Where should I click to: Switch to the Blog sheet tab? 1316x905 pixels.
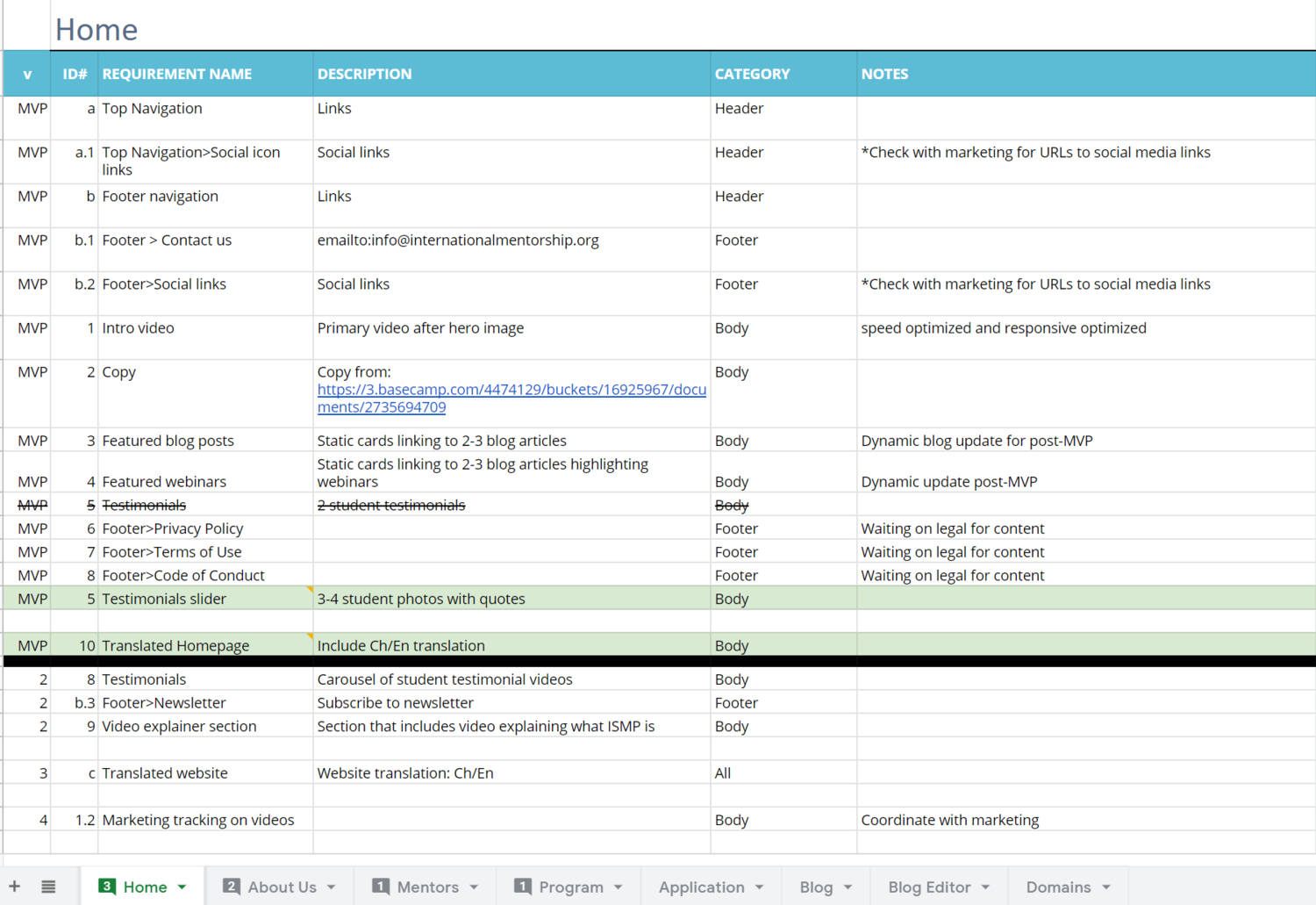(x=826, y=887)
